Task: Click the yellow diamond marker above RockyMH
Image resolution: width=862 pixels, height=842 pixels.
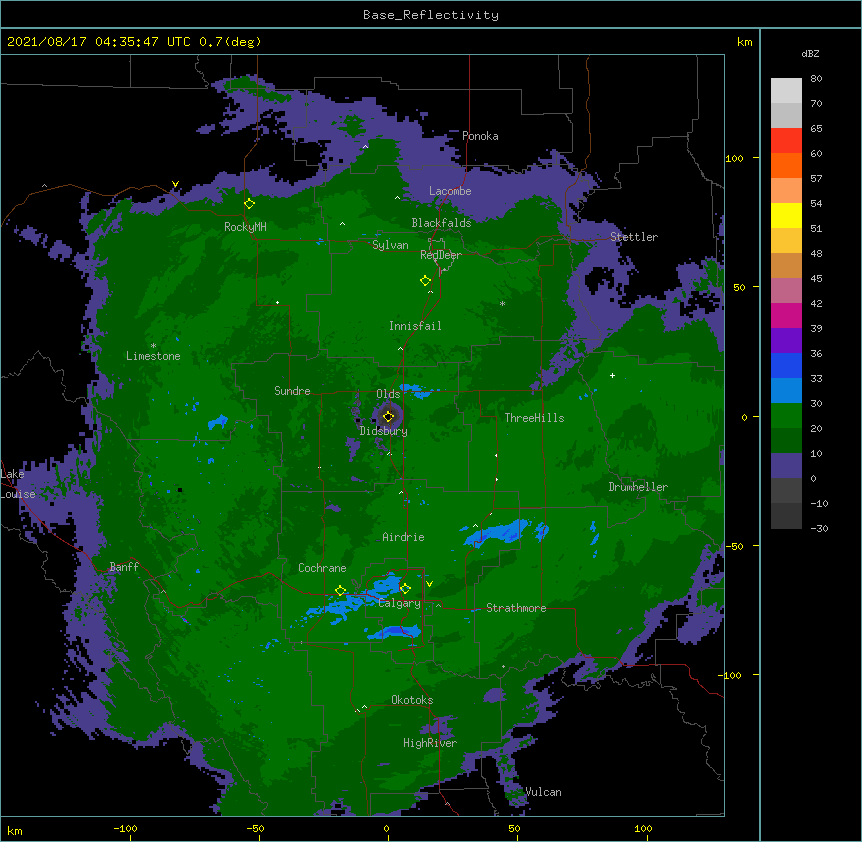Action: (x=250, y=204)
